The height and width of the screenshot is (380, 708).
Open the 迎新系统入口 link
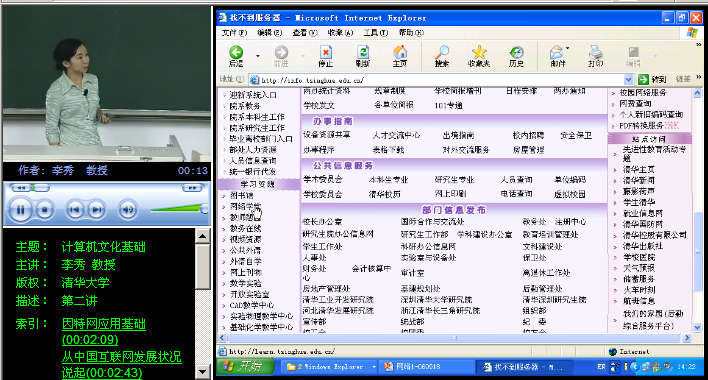click(253, 95)
